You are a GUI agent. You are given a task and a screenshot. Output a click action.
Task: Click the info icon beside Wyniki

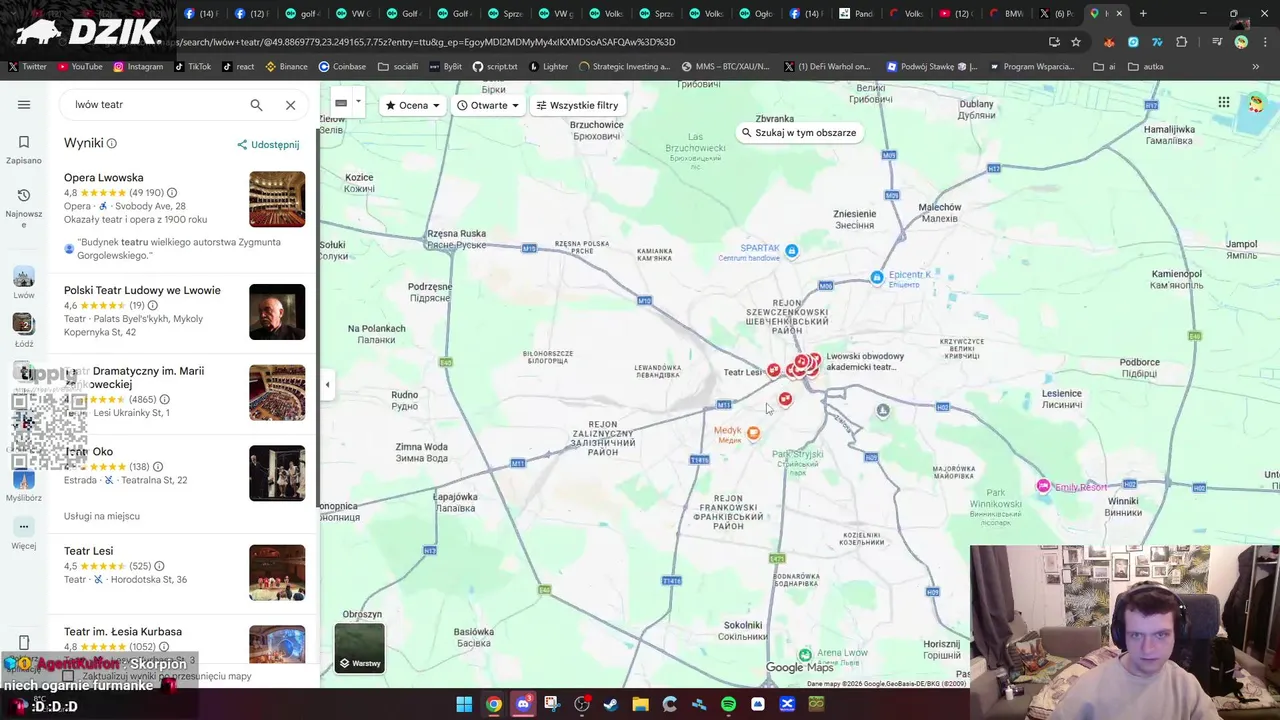tap(112, 144)
